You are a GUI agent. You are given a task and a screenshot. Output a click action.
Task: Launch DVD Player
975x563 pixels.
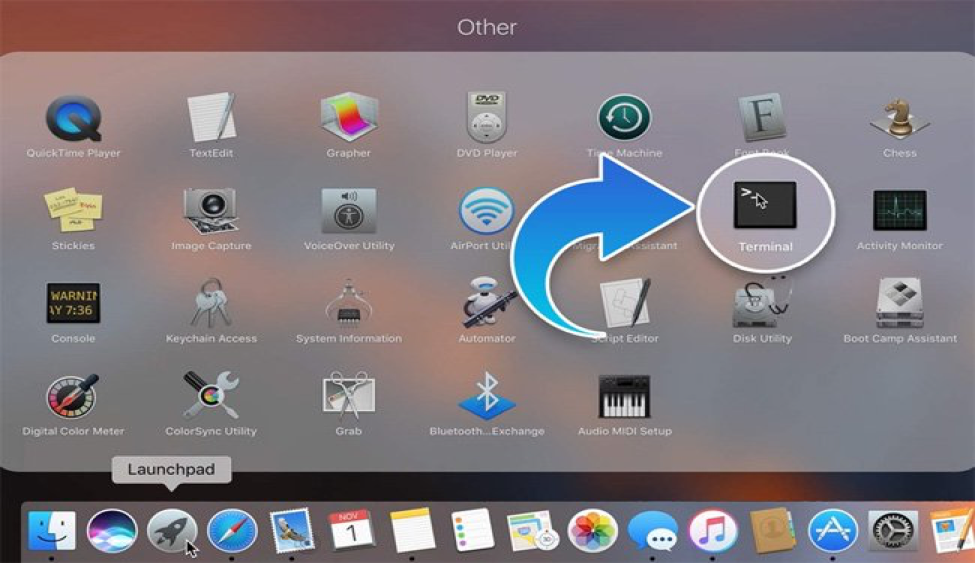(487, 117)
